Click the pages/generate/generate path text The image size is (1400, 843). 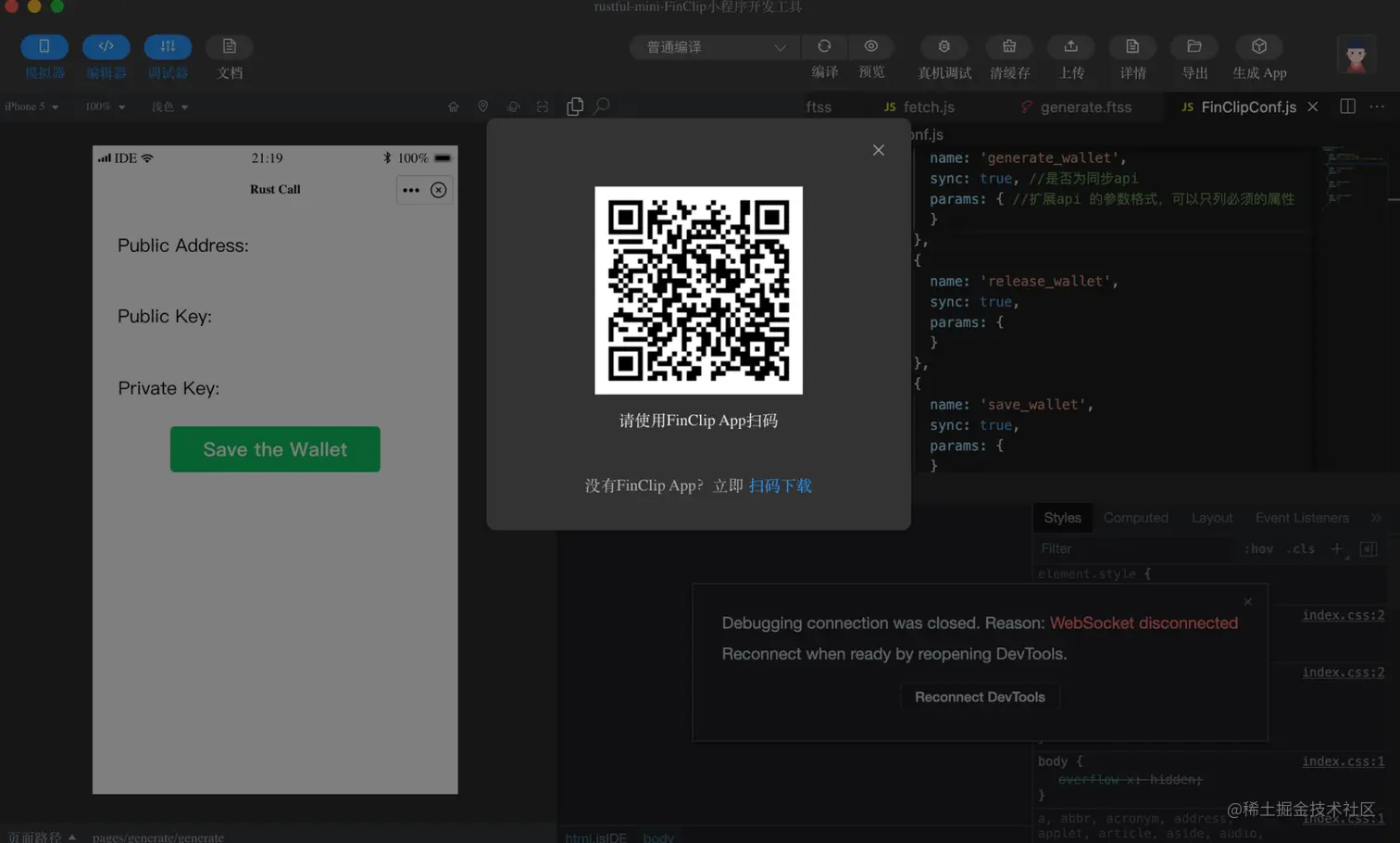158,837
